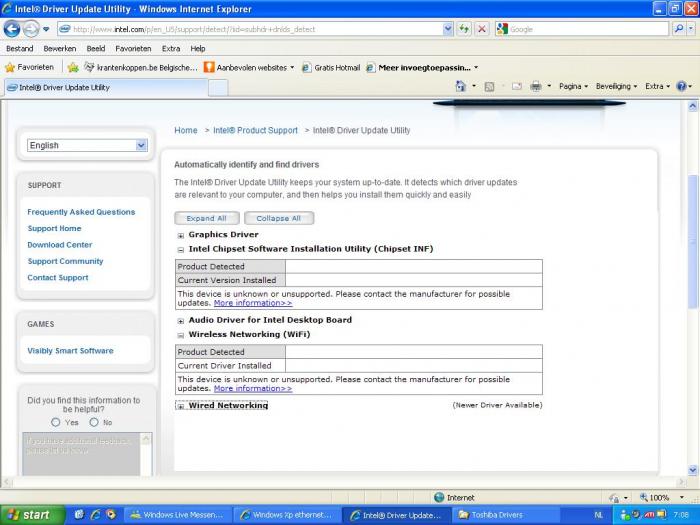Select the Intel Driver Update Utility tab
Screen dimensions: 700x525
[105, 88]
